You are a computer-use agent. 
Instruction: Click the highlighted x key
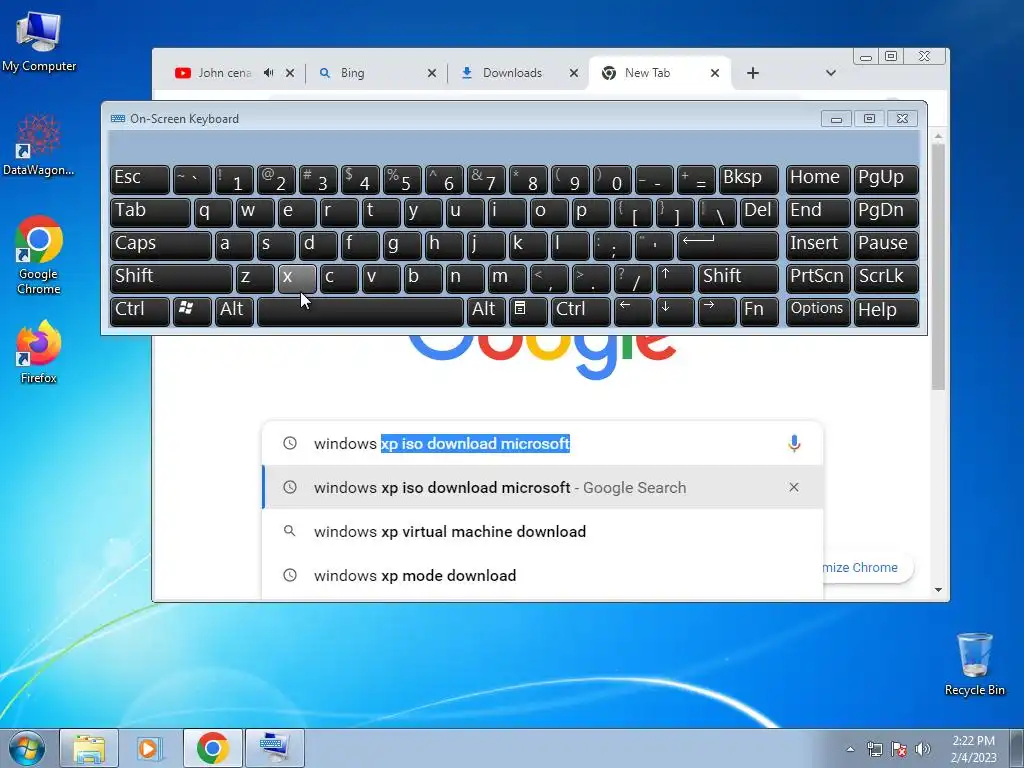tap(297, 278)
